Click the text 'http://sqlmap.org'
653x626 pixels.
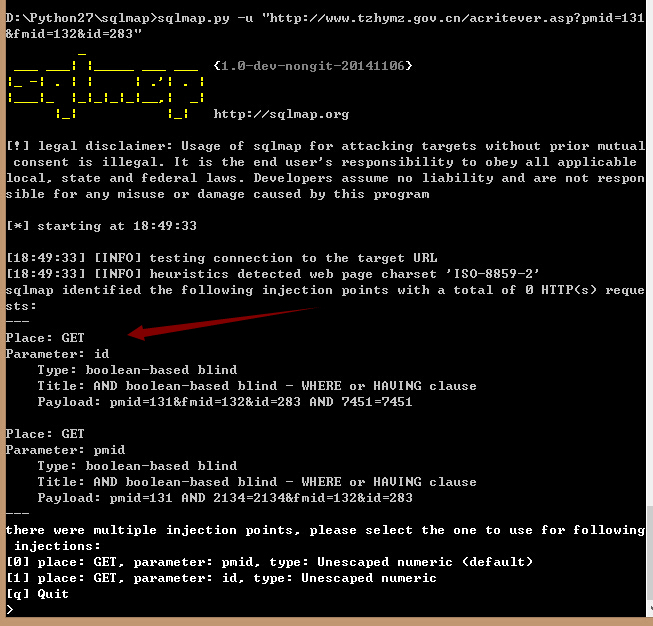tap(281, 114)
